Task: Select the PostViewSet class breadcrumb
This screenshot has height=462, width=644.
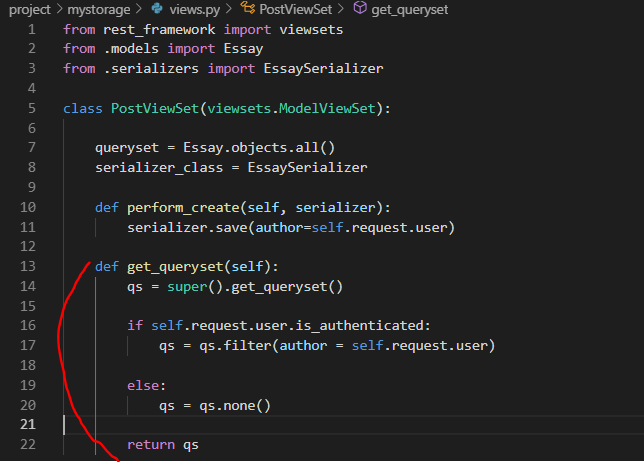Action: tap(295, 9)
